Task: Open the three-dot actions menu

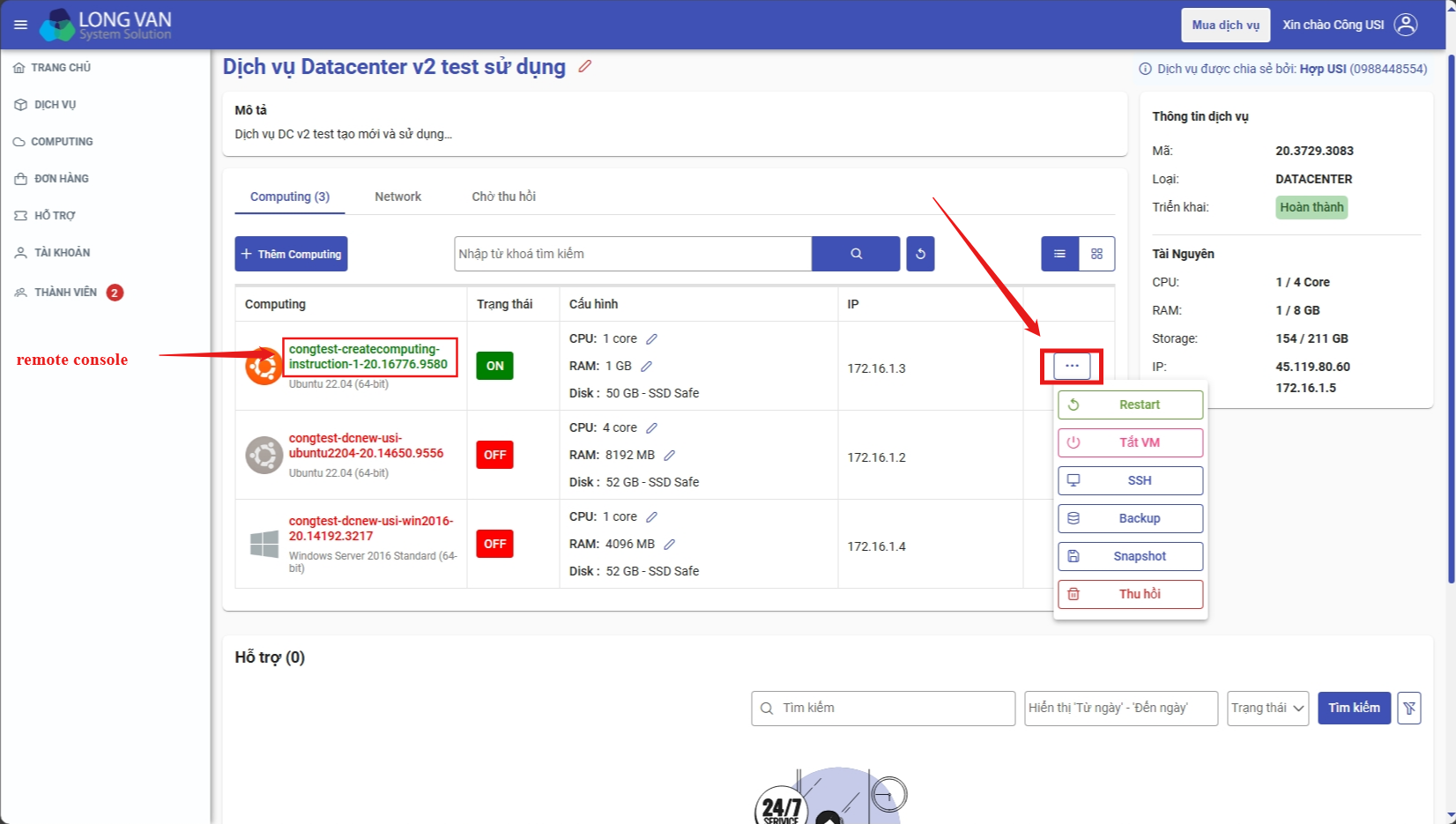Action: tap(1072, 366)
